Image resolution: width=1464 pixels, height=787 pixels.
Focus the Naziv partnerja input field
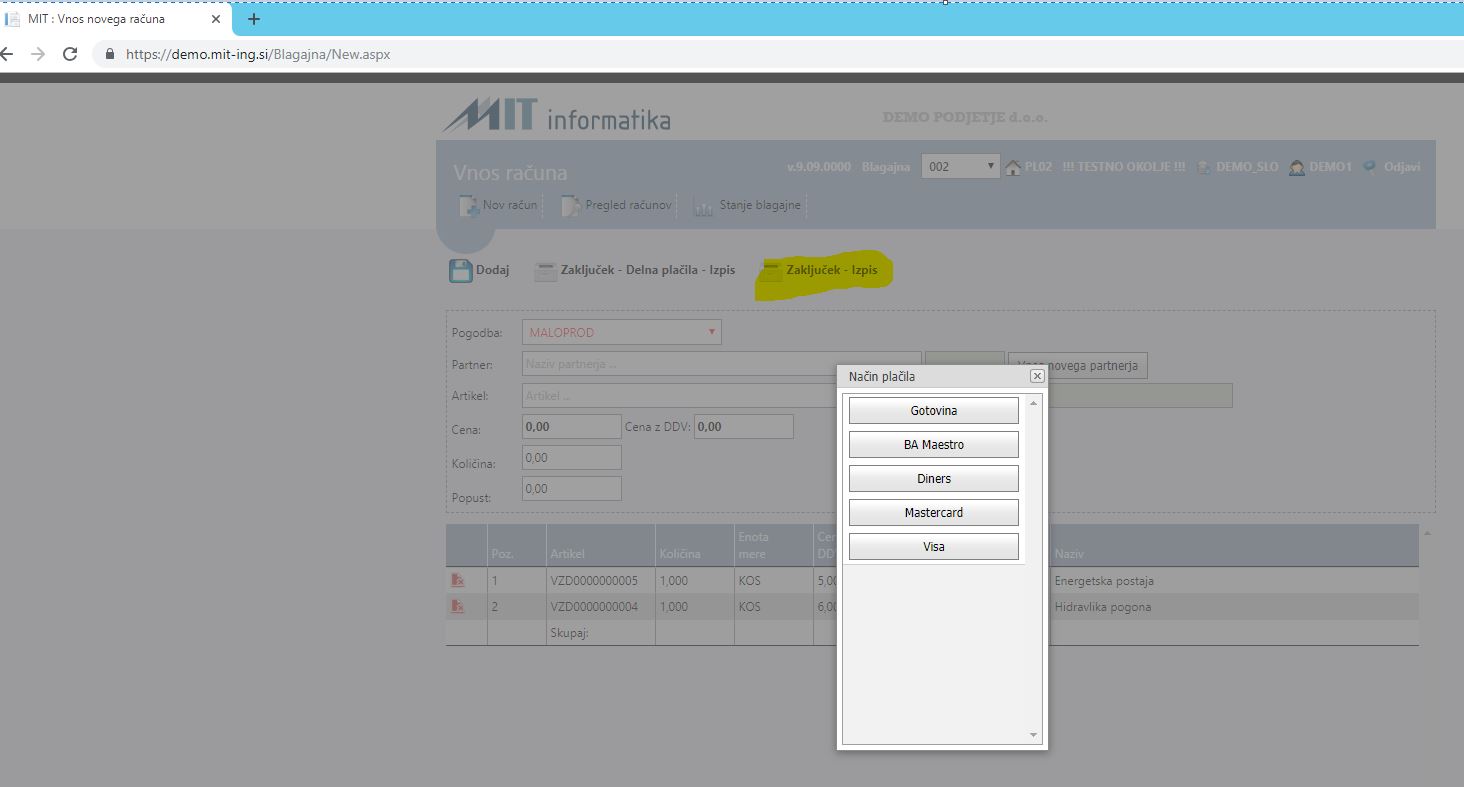click(721, 364)
